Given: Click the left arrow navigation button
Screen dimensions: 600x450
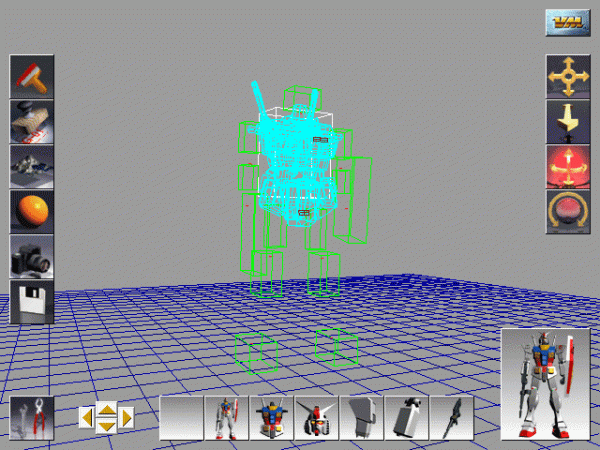Looking at the screenshot, I should 87,417.
